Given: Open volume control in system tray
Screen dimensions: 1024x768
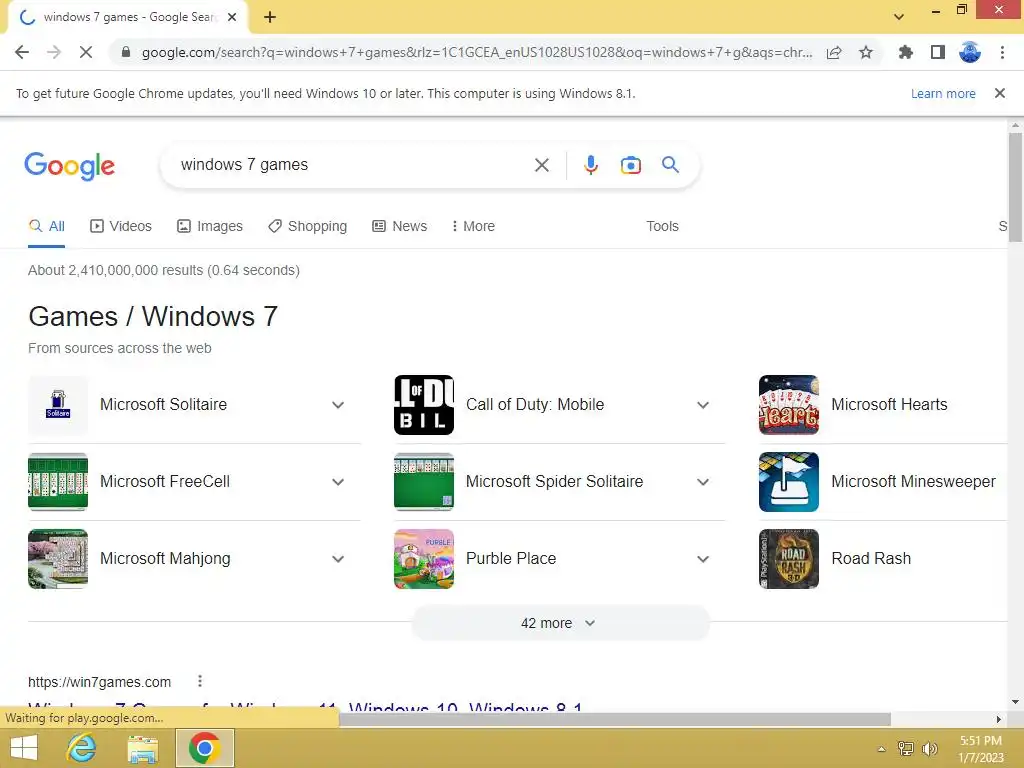Looking at the screenshot, I should tap(930, 749).
